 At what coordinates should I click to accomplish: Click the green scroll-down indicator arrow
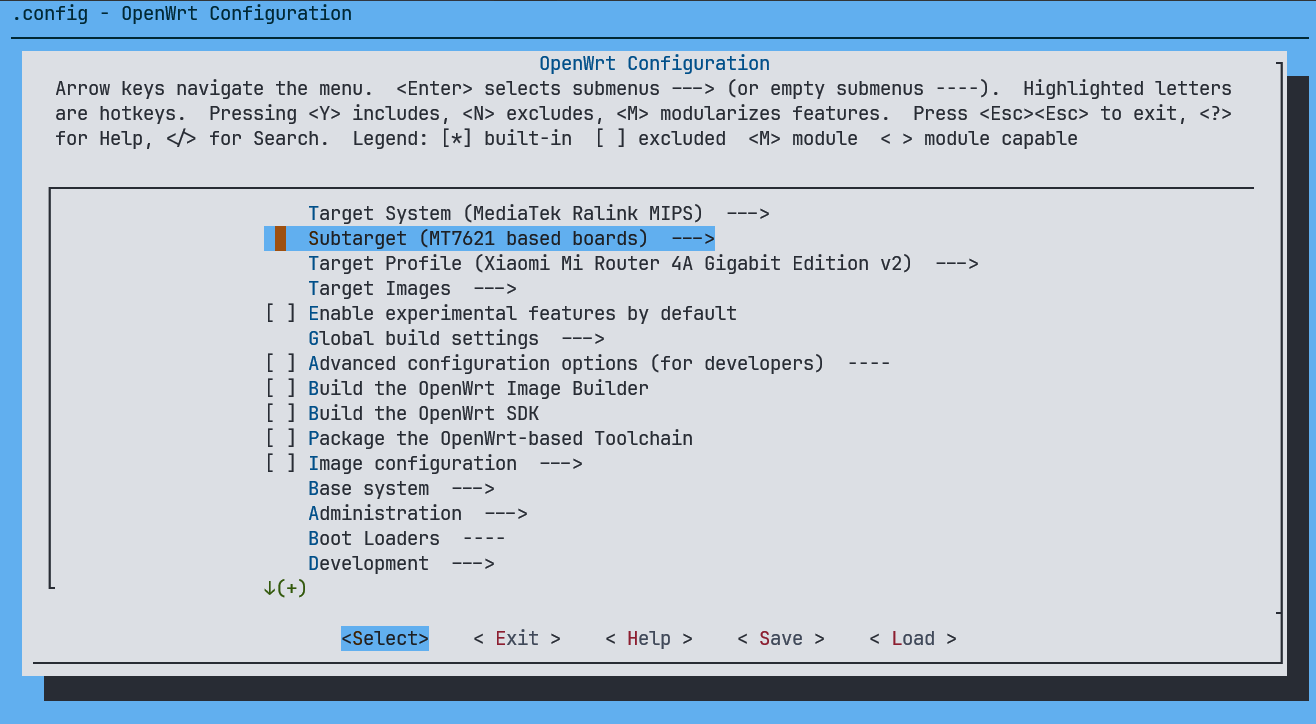click(270, 589)
